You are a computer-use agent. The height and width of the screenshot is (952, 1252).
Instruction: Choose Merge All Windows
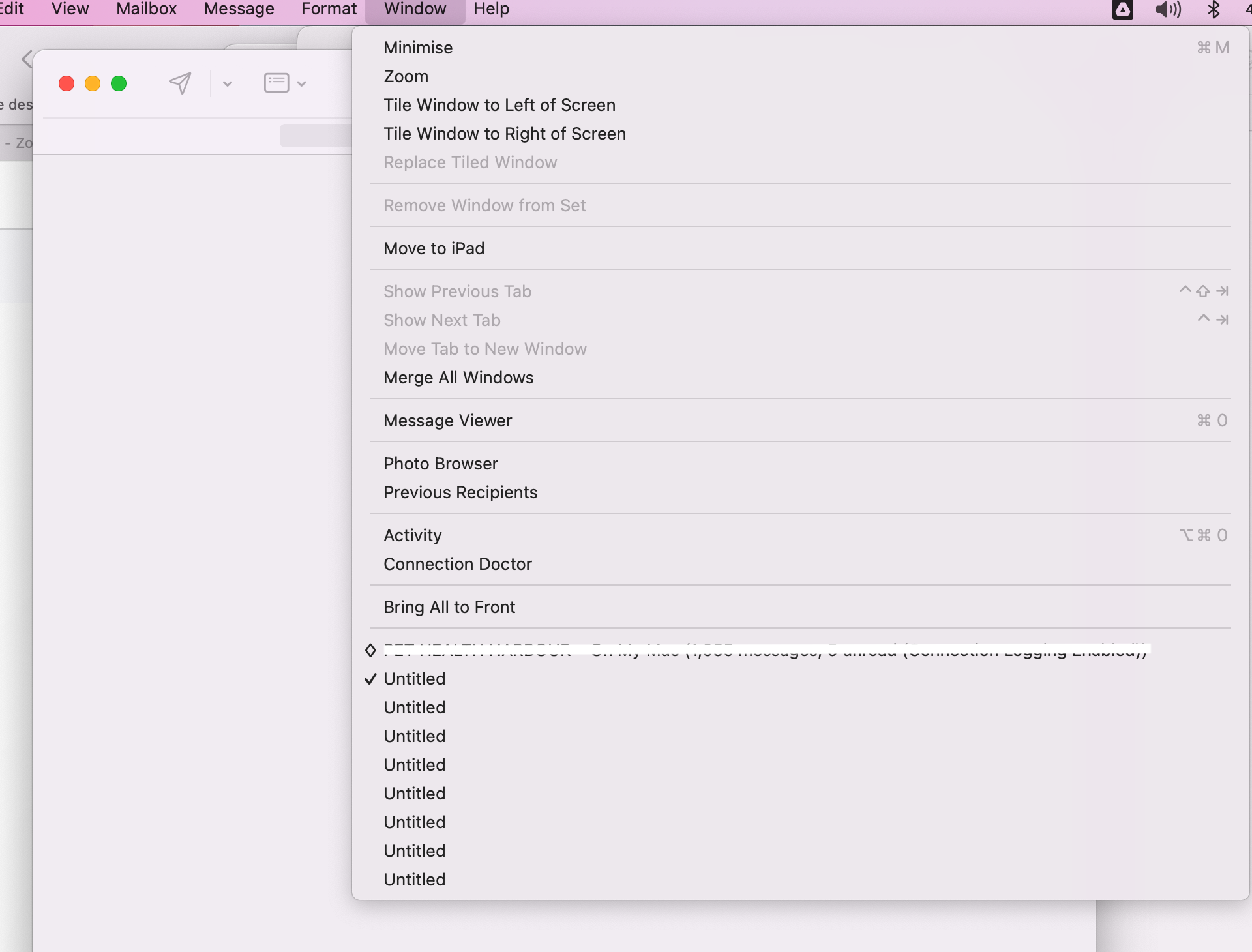tap(458, 377)
